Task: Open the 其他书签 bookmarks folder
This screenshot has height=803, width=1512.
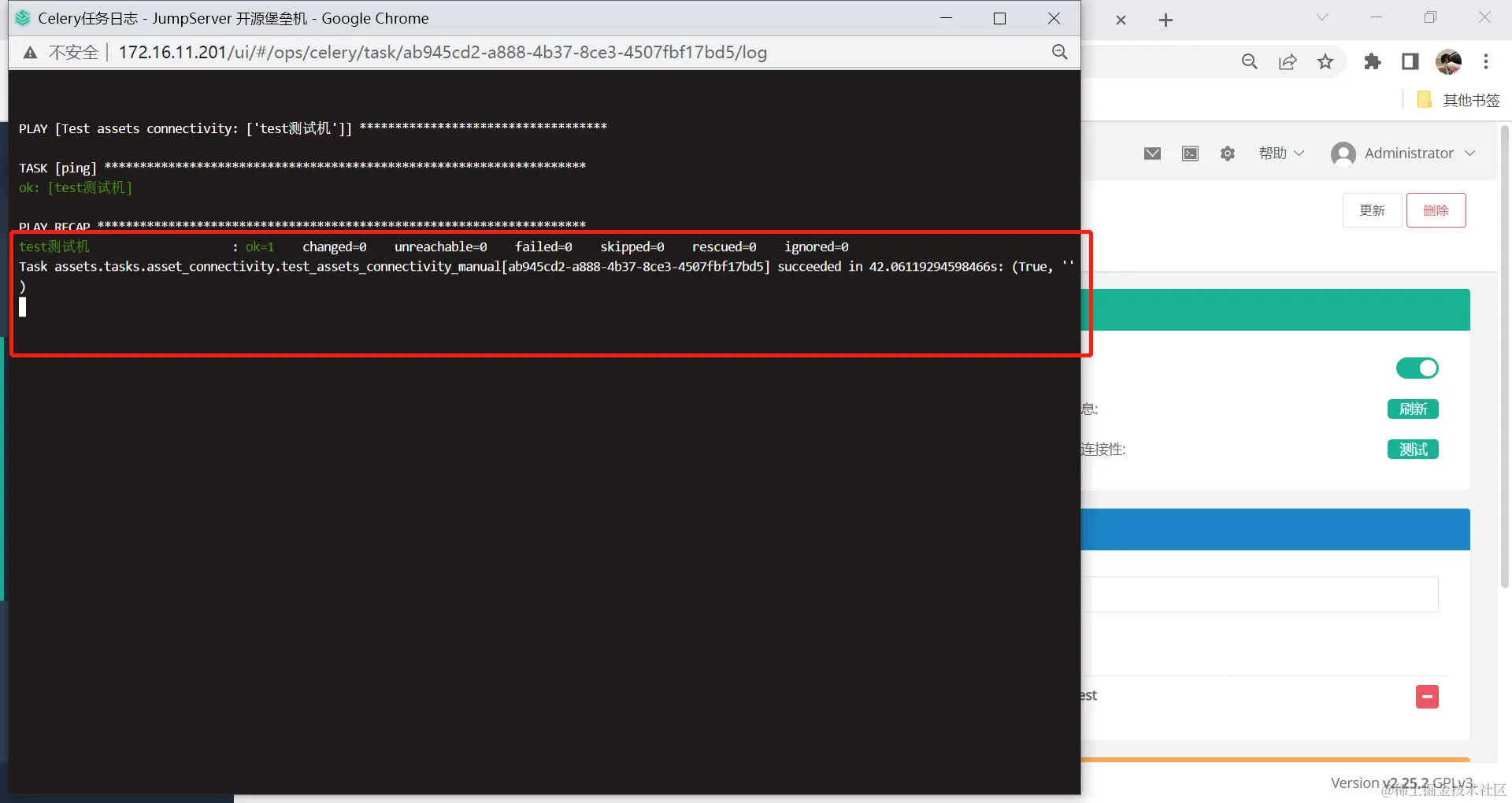Action: point(1458,100)
